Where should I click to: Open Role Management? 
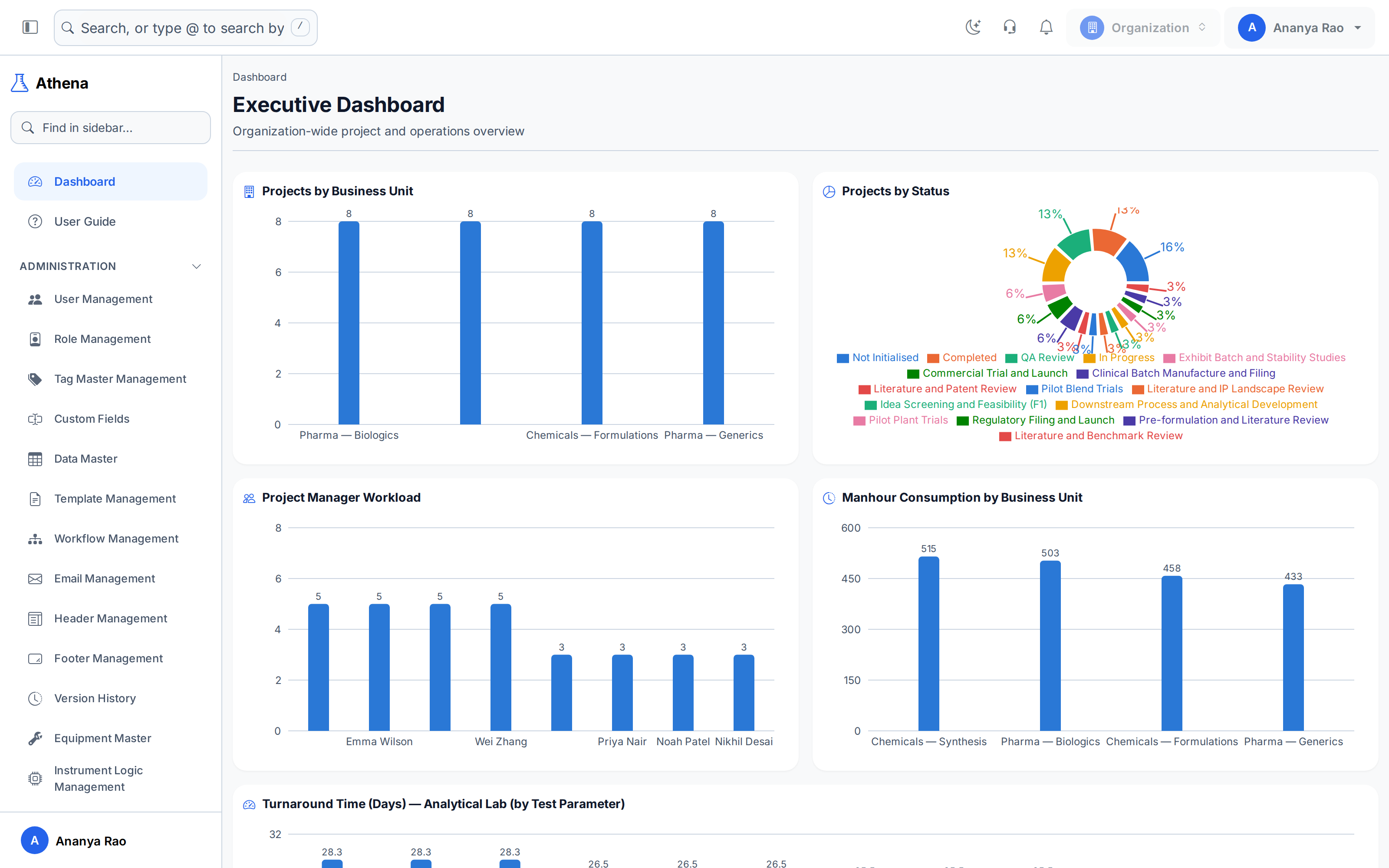point(111,339)
